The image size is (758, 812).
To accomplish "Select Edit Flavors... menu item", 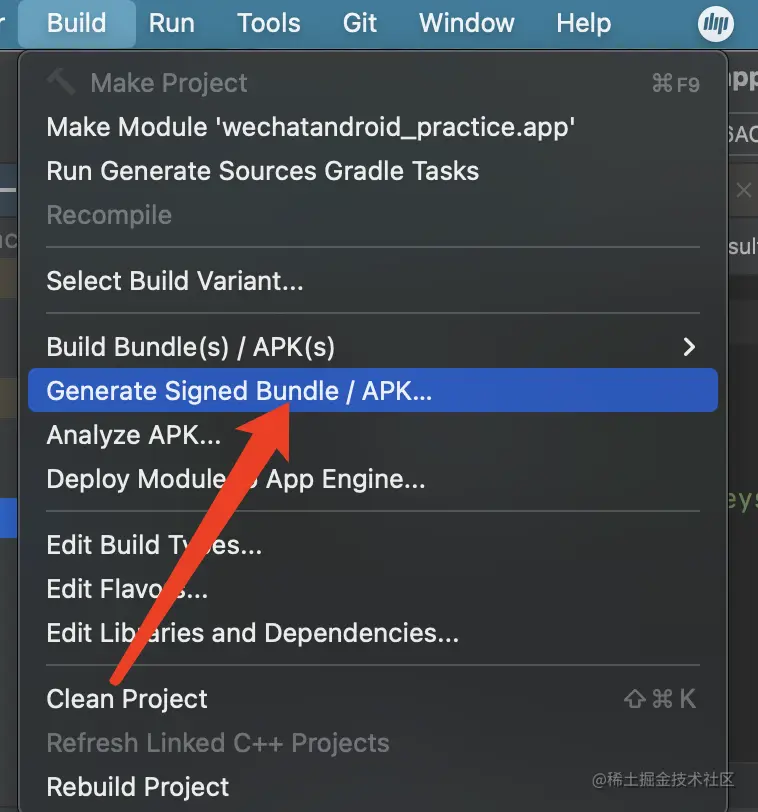I will 127,589.
